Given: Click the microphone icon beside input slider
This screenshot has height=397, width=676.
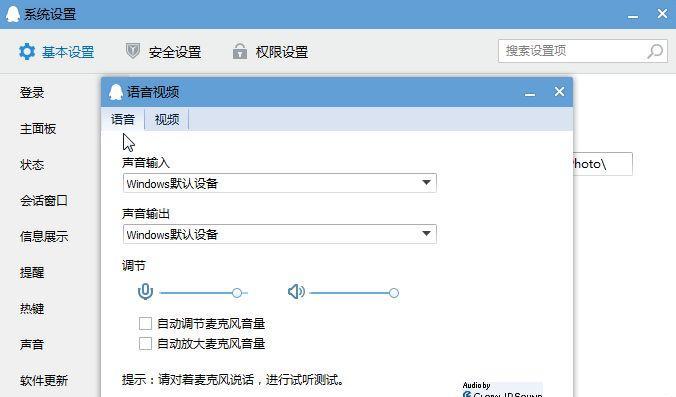Looking at the screenshot, I should [x=145, y=292].
